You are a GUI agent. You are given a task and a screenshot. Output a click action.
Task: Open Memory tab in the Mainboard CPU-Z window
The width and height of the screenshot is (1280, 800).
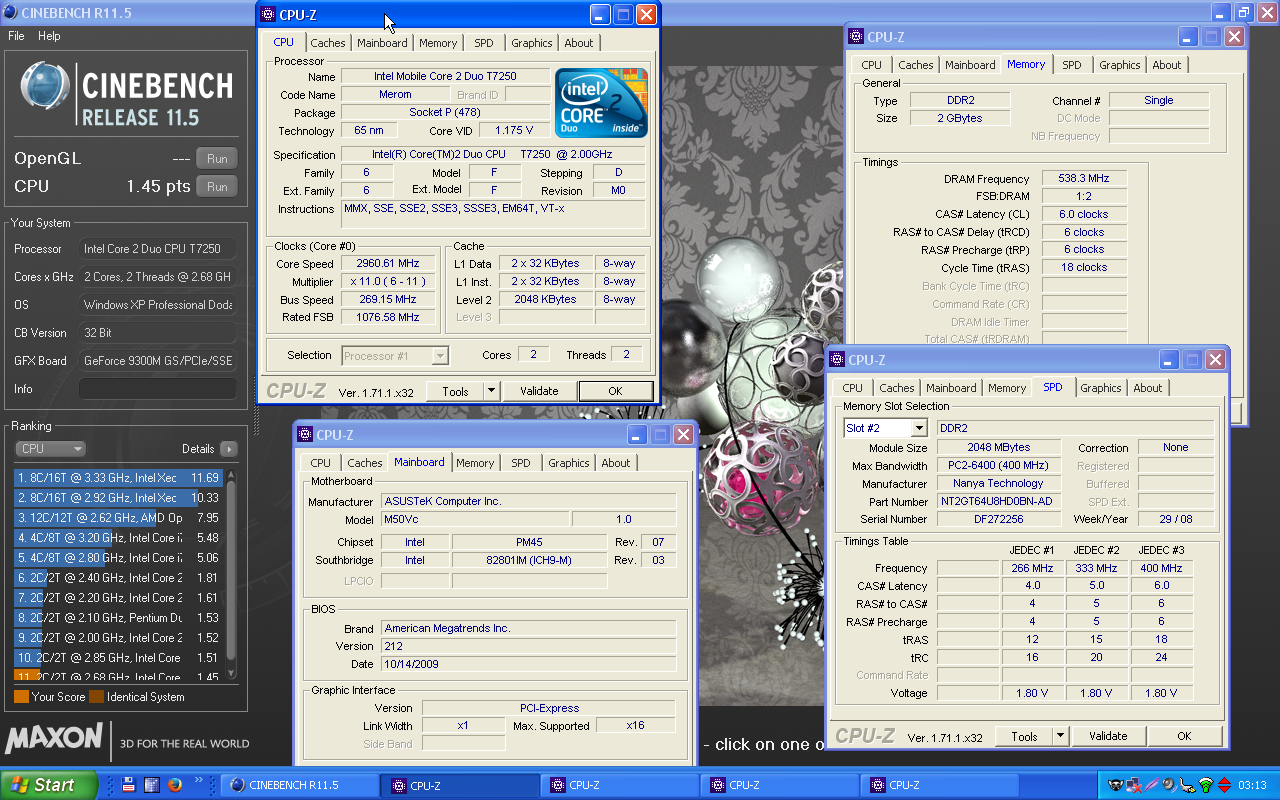475,463
